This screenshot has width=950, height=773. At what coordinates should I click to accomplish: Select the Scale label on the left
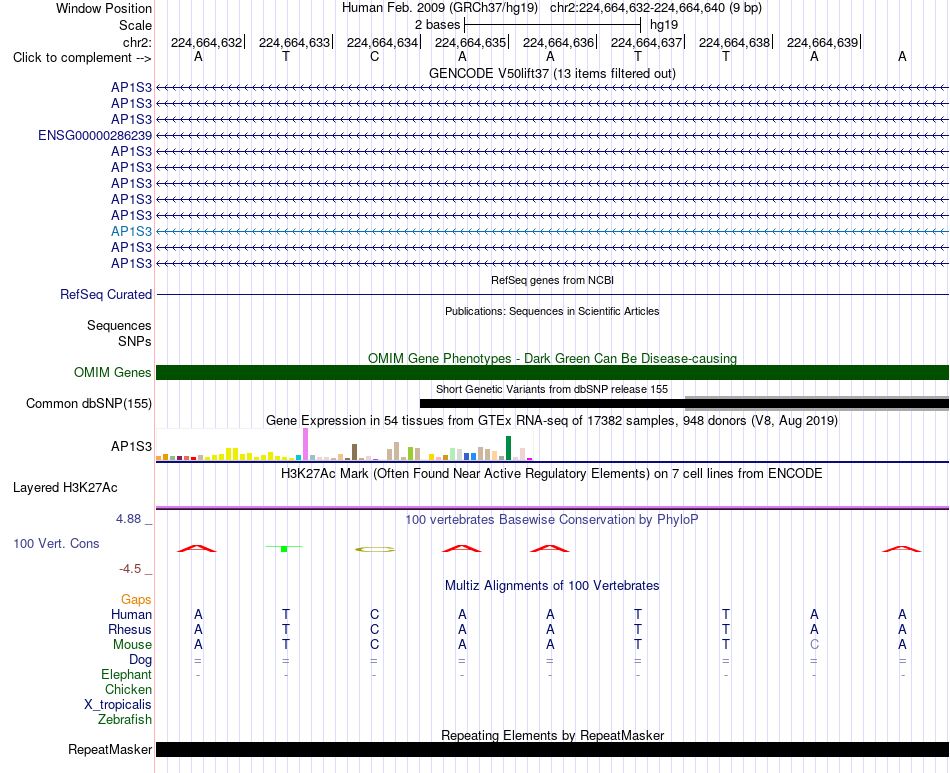pos(135,25)
